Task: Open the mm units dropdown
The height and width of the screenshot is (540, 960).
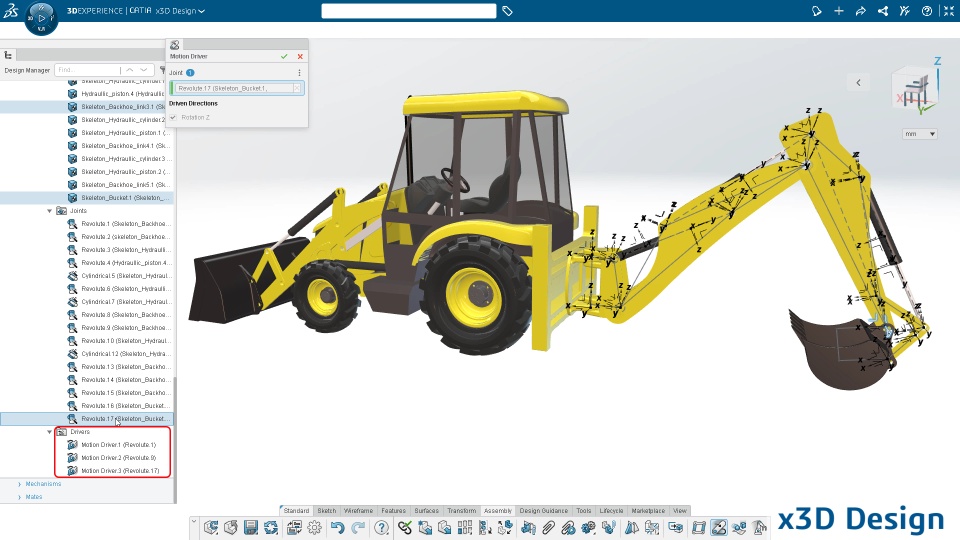Action: (920, 133)
